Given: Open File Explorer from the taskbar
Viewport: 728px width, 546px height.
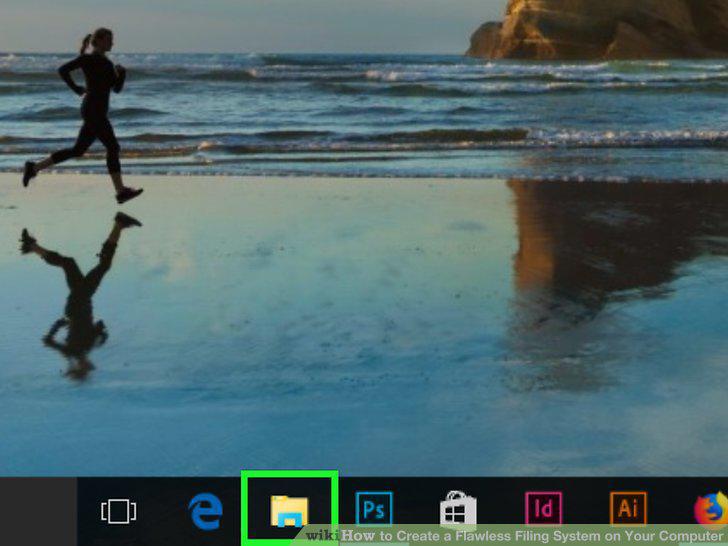Looking at the screenshot, I should point(289,511).
